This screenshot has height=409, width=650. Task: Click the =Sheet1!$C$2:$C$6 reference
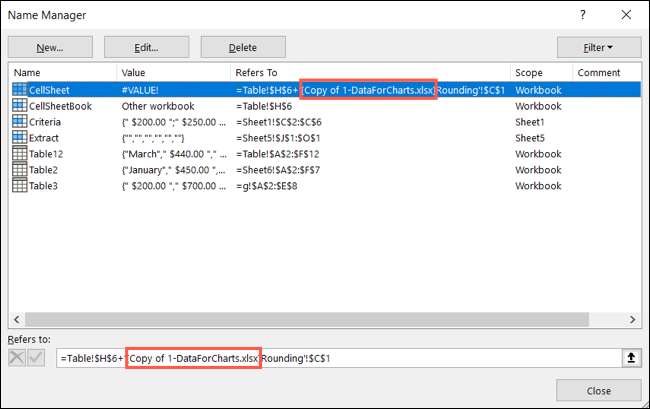coord(279,122)
